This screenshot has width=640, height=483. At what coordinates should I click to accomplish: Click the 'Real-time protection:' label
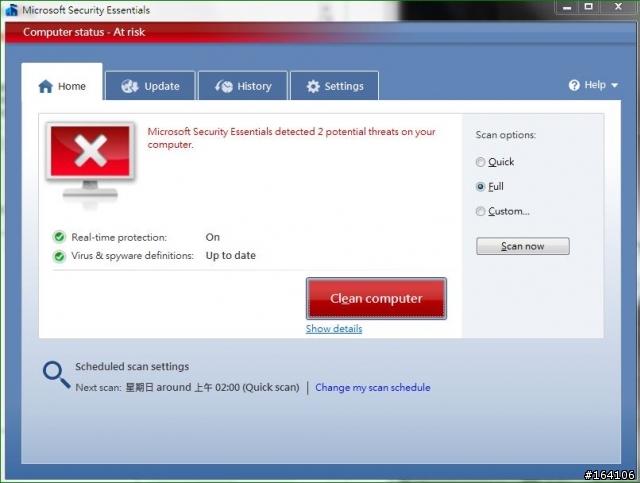click(119, 237)
